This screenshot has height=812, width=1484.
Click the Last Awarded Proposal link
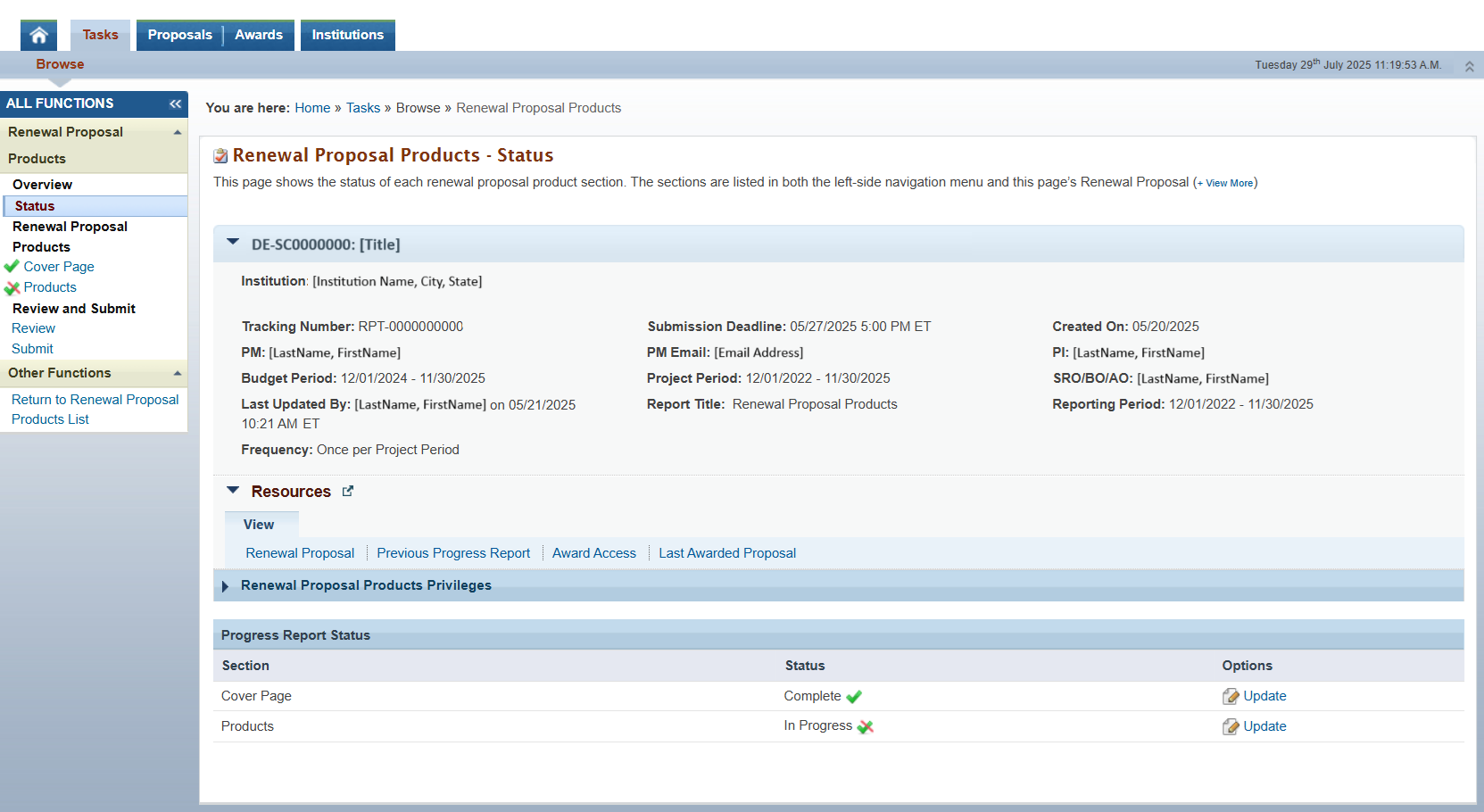(726, 553)
